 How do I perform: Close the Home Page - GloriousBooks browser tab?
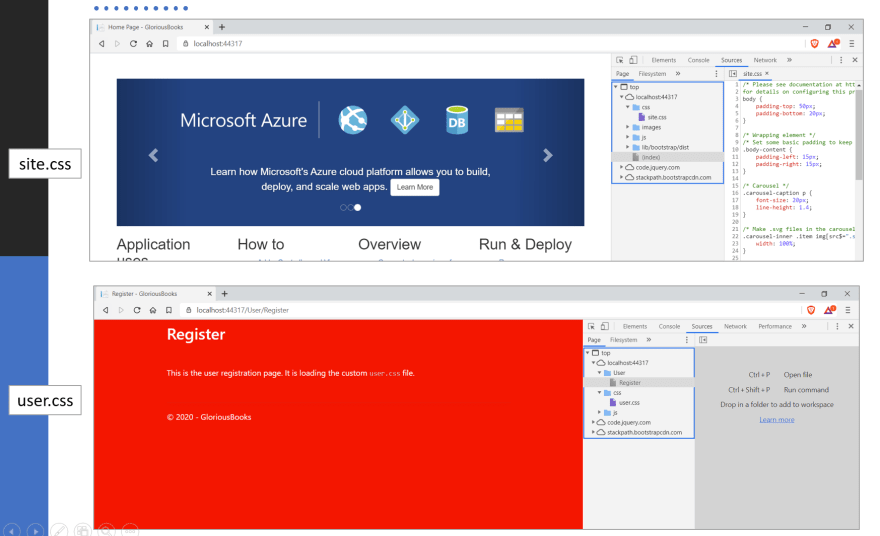tap(207, 27)
